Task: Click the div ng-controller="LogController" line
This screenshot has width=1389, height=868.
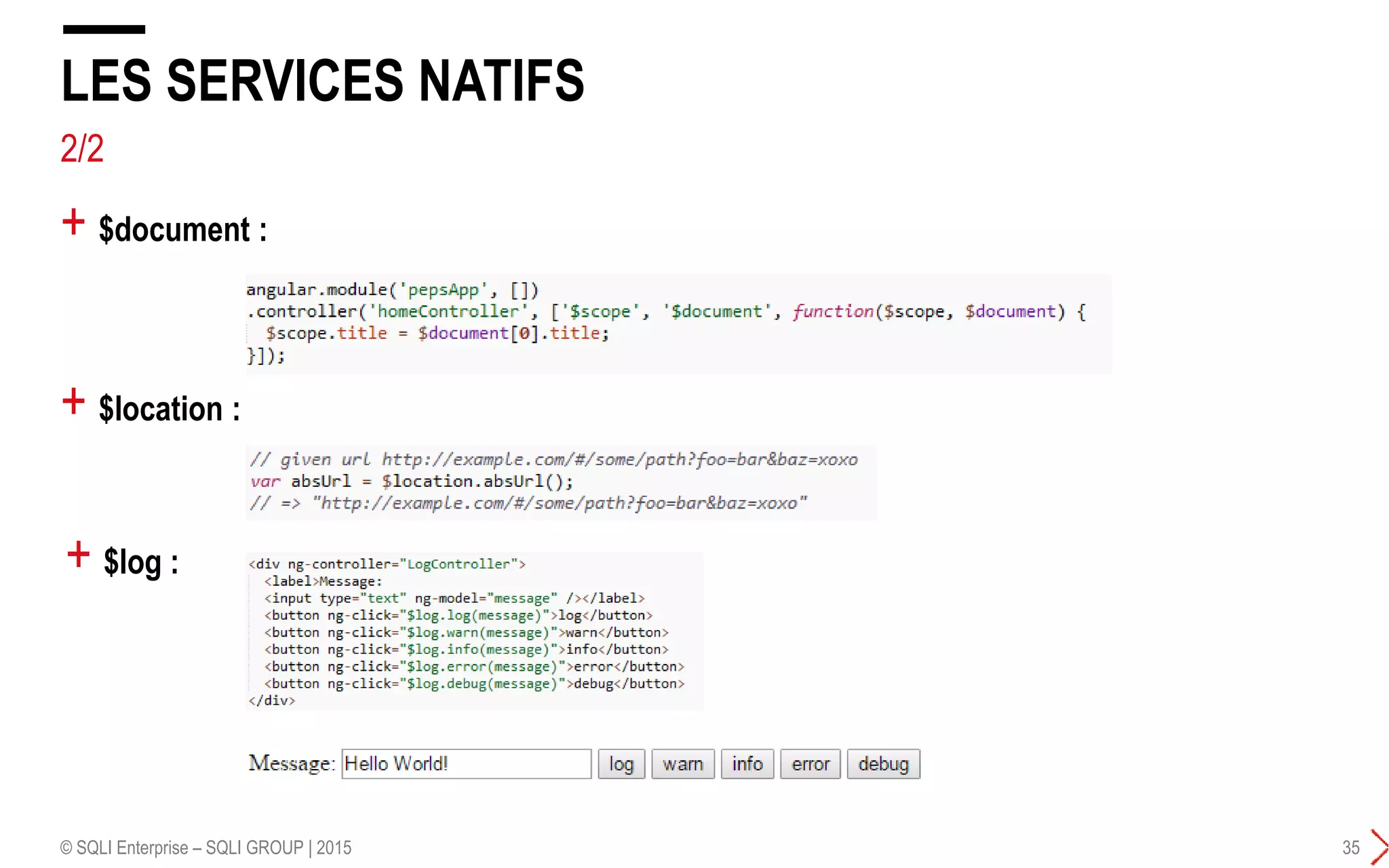Action: coord(387,564)
